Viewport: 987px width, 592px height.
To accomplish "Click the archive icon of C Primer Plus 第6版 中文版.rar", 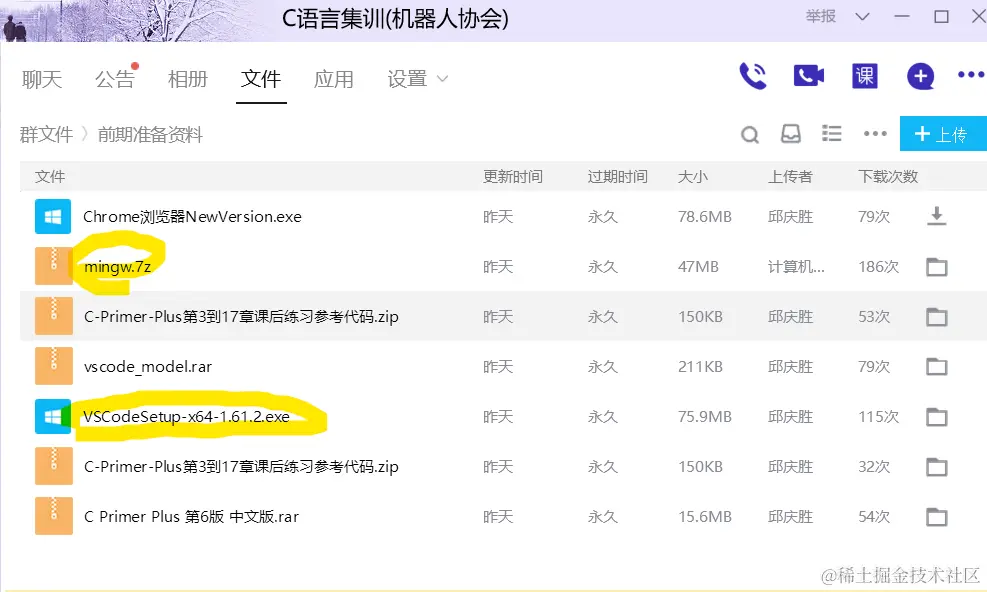I will click(53, 517).
